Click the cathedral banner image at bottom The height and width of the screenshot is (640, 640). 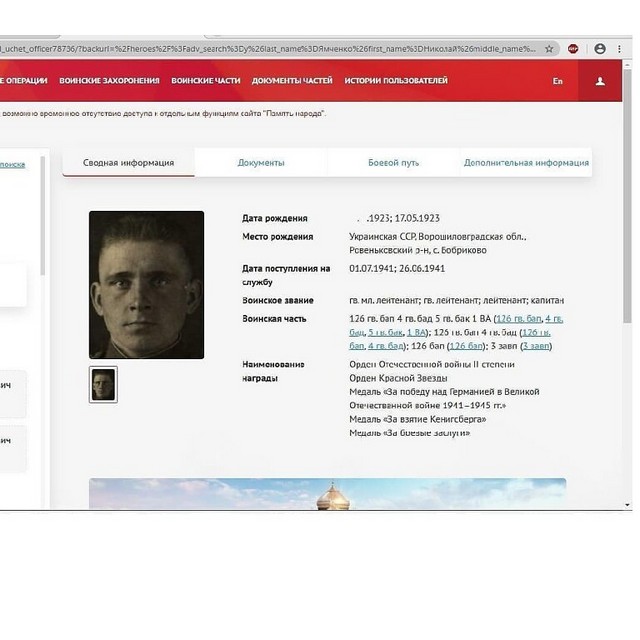click(x=327, y=493)
